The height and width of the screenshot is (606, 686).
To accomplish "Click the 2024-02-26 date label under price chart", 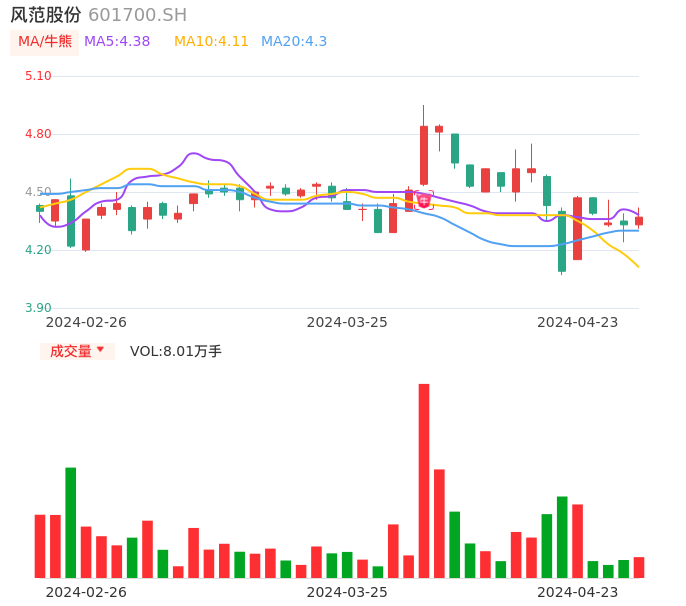I will [86, 322].
